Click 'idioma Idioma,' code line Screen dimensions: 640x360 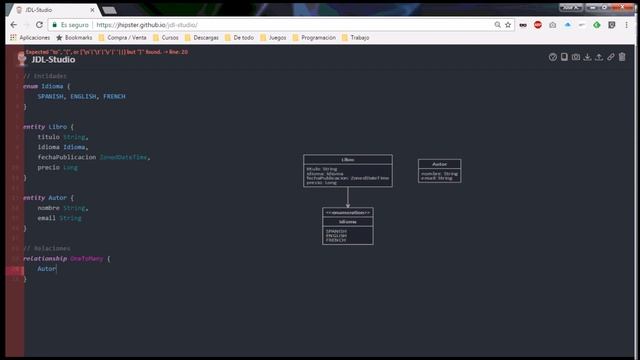click(x=63, y=147)
